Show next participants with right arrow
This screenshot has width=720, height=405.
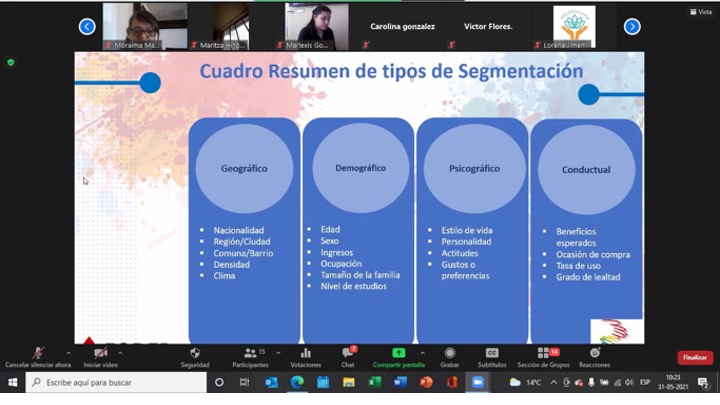pyautogui.click(x=632, y=27)
